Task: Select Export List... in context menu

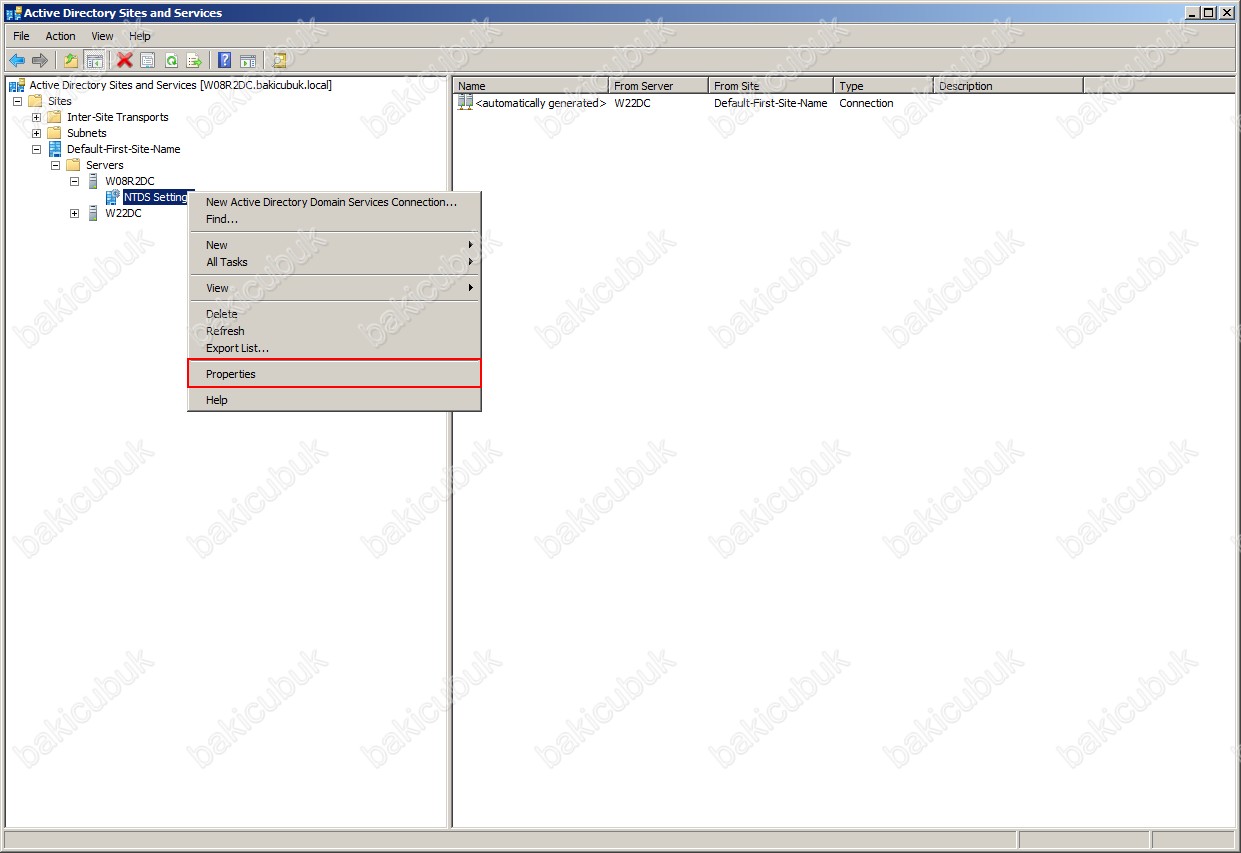Action: [335, 348]
